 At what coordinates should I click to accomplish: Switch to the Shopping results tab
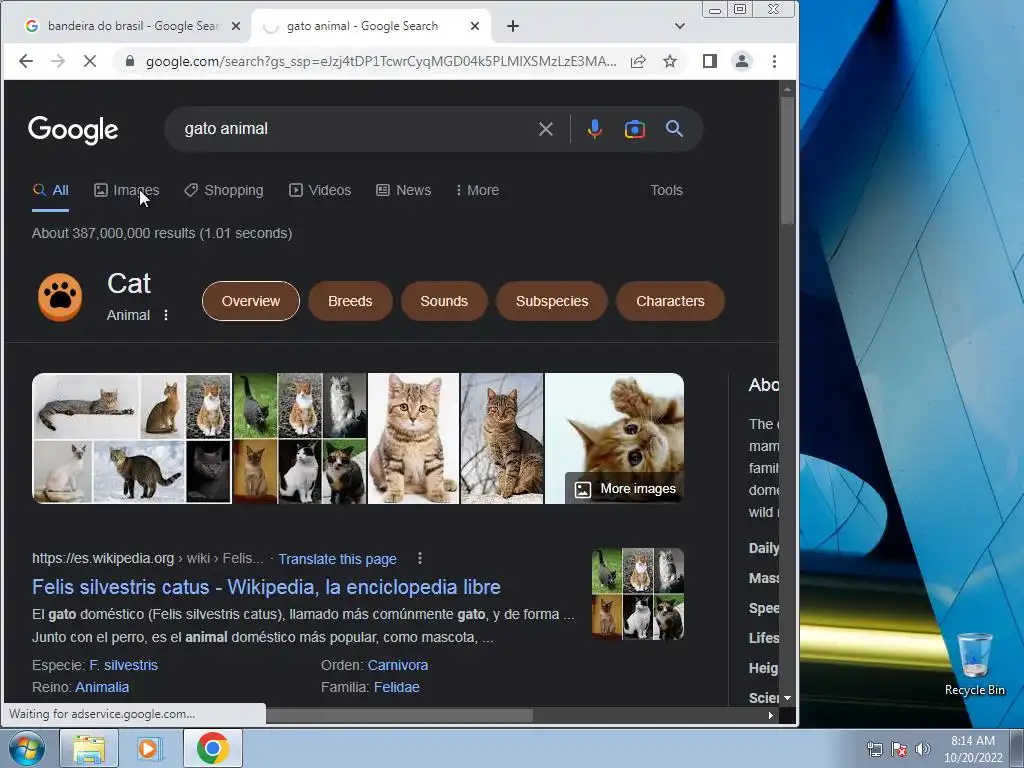[224, 191]
